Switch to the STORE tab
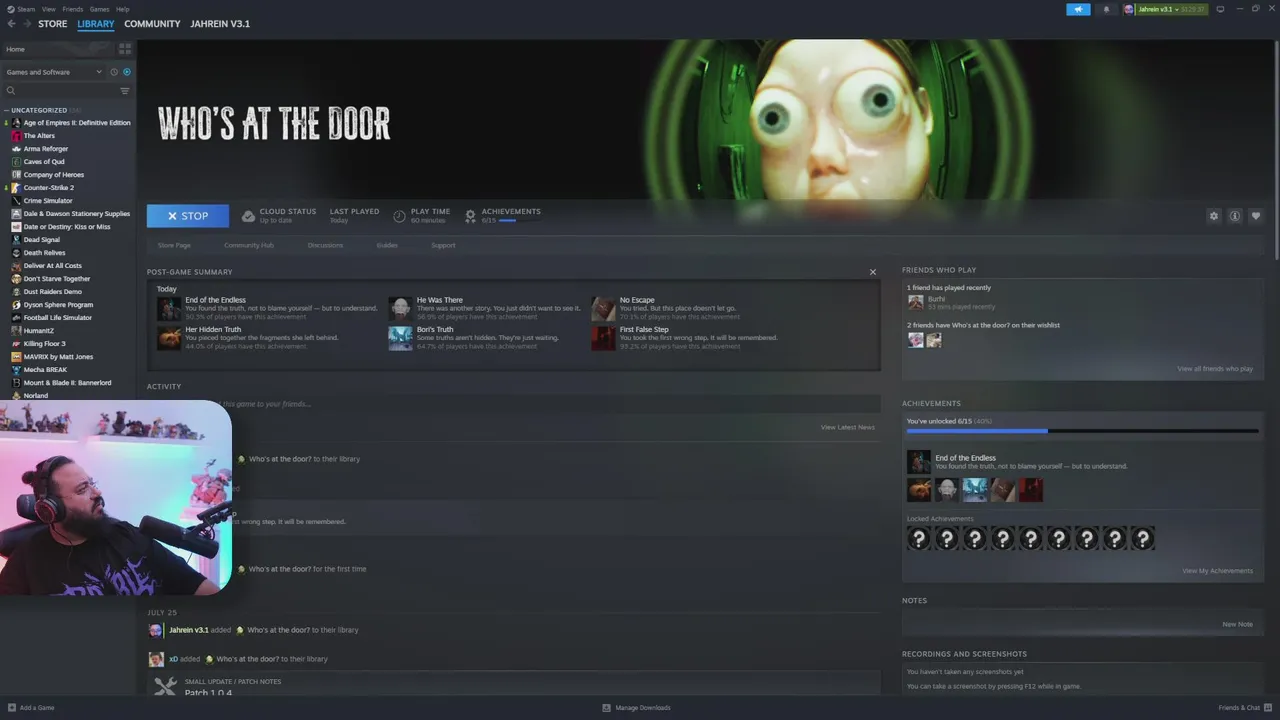The height and width of the screenshot is (720, 1280). (53, 24)
